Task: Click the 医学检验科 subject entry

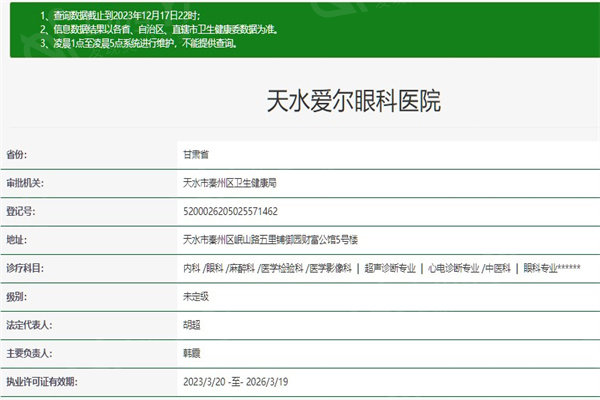Action: (282, 268)
